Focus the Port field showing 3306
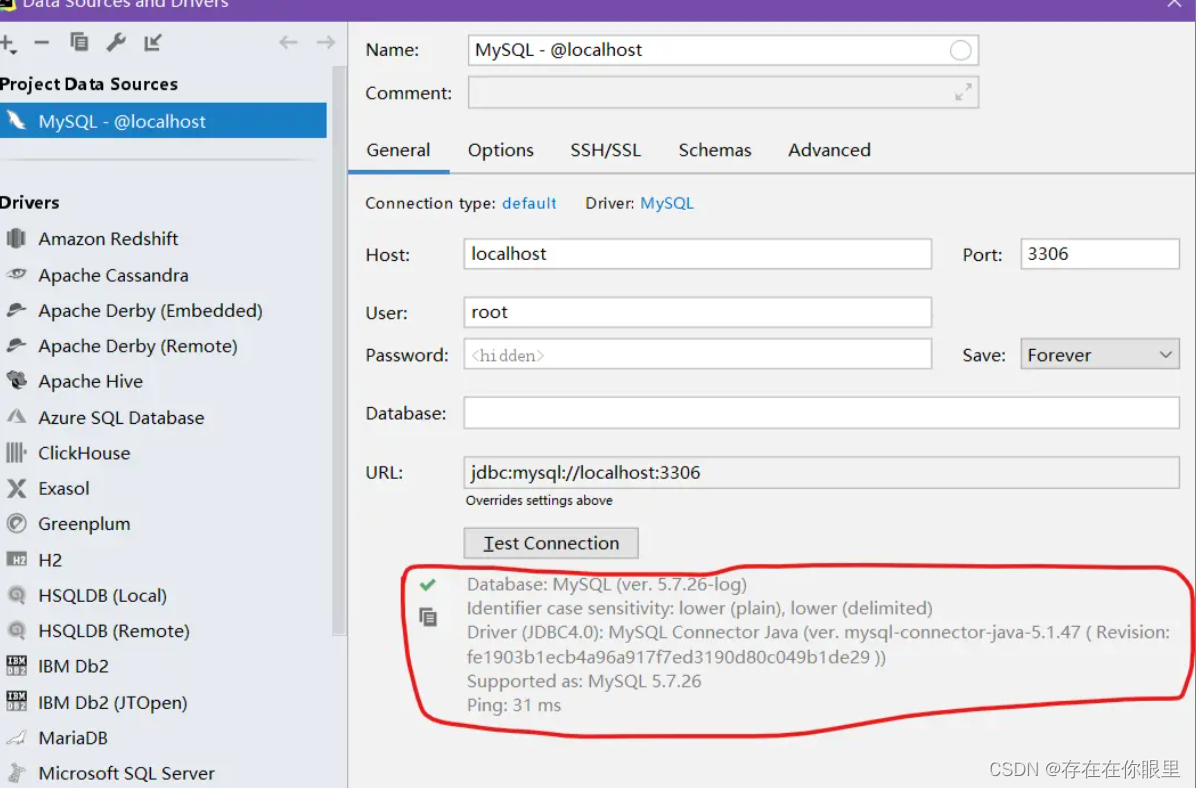The image size is (1196, 788). click(x=1098, y=253)
